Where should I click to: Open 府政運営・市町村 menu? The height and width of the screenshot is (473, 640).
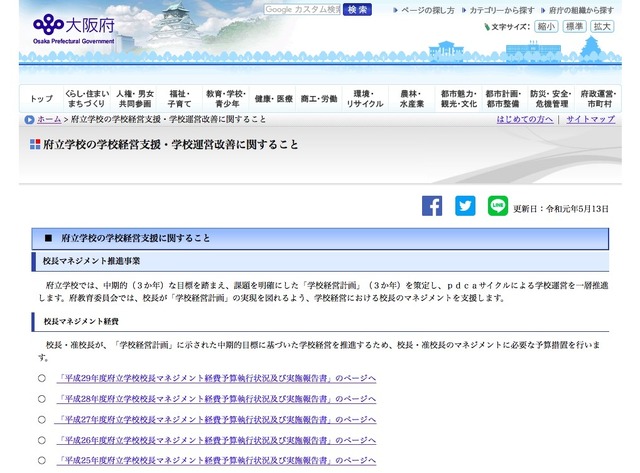[x=598, y=99]
